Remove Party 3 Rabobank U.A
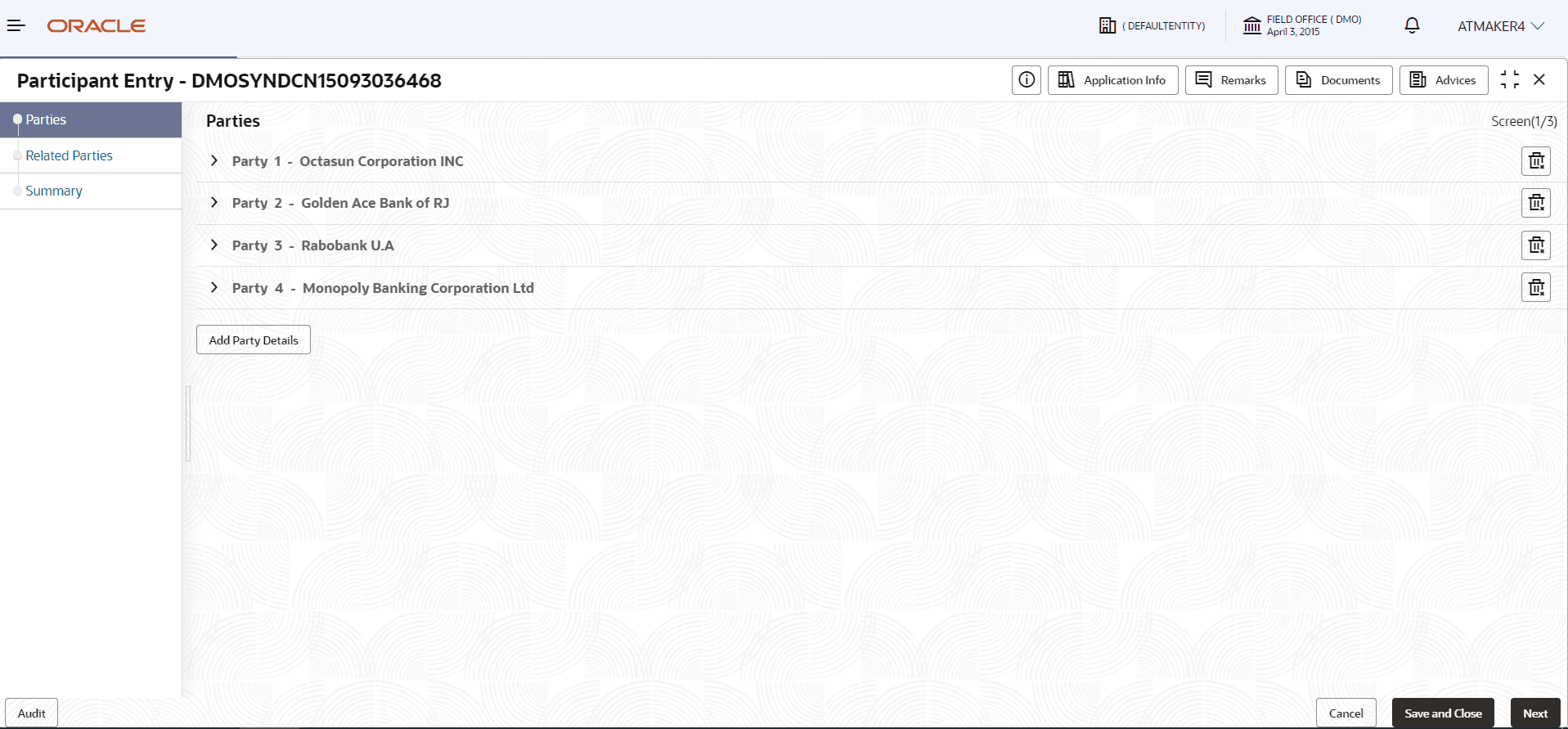The height and width of the screenshot is (729, 1568). (x=1535, y=245)
